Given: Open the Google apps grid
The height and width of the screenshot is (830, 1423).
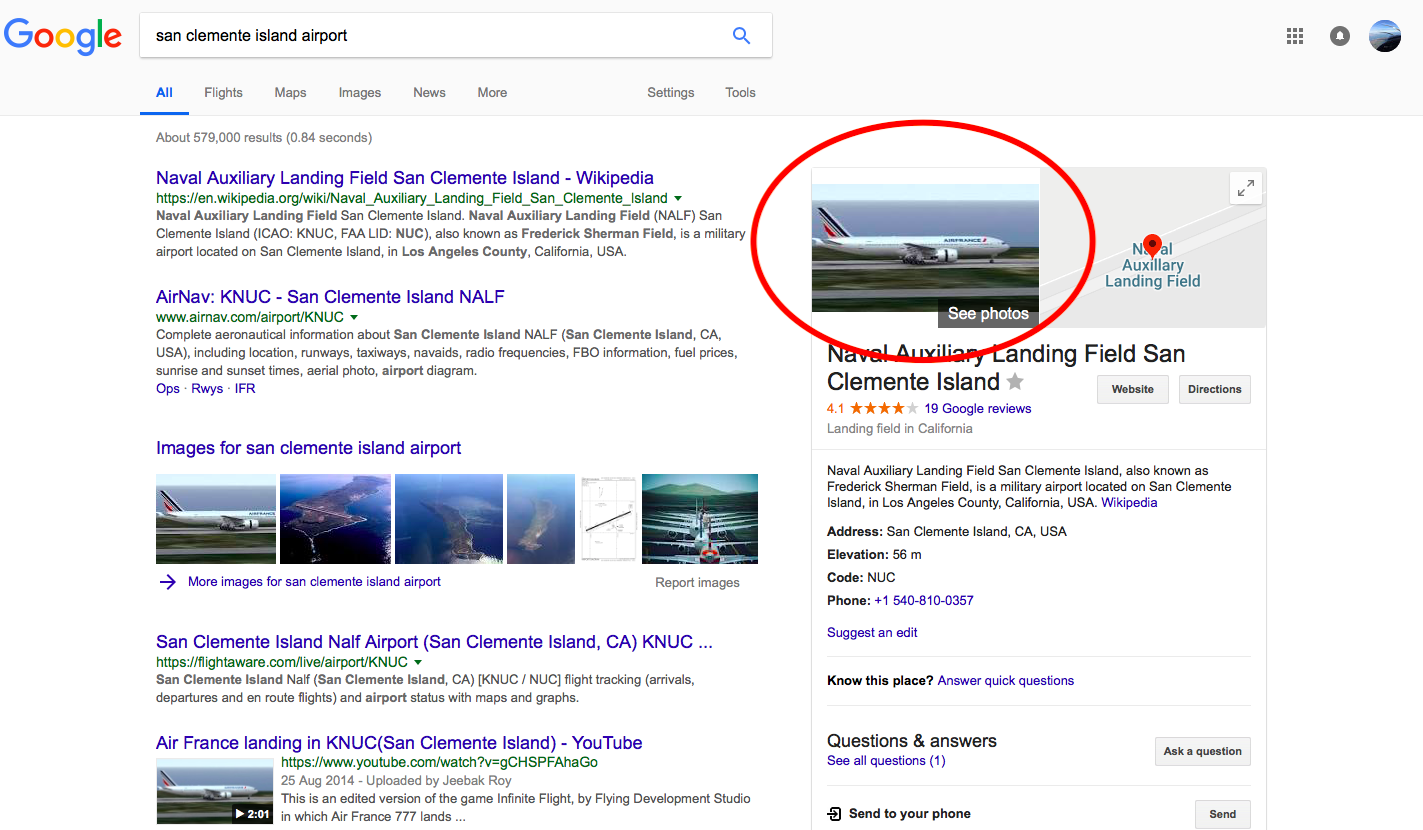Looking at the screenshot, I should (1295, 36).
